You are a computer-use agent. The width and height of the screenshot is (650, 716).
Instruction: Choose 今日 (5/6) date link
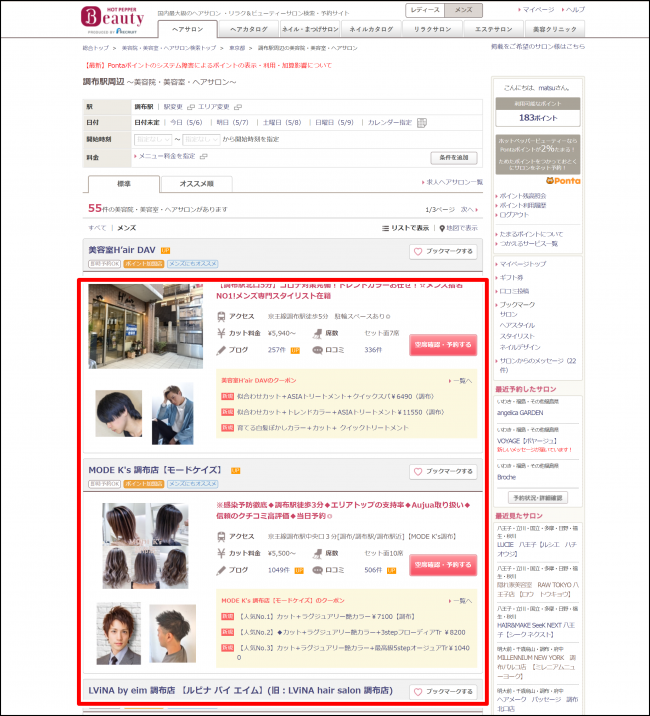pyautogui.click(x=186, y=123)
